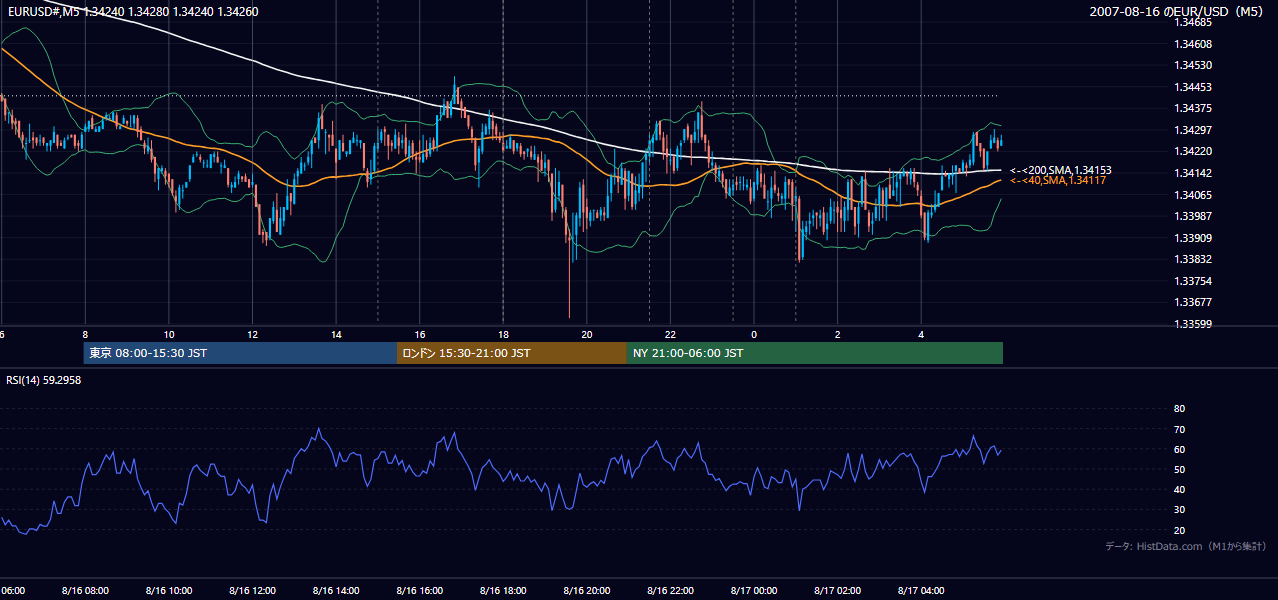Click price axis label 1.33599
The width and height of the screenshot is (1278, 600).
pos(1193,324)
